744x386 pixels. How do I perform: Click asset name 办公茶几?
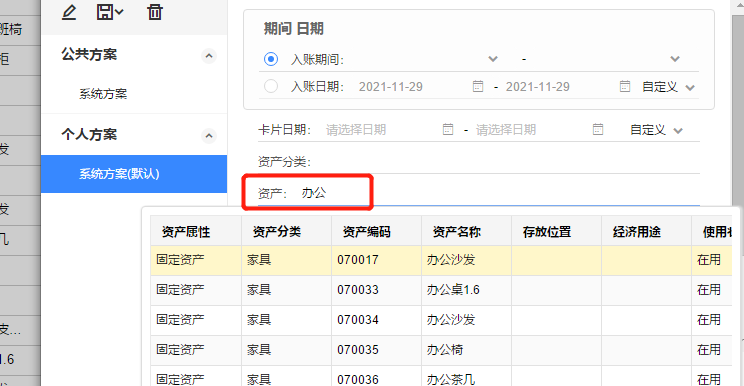click(451, 379)
